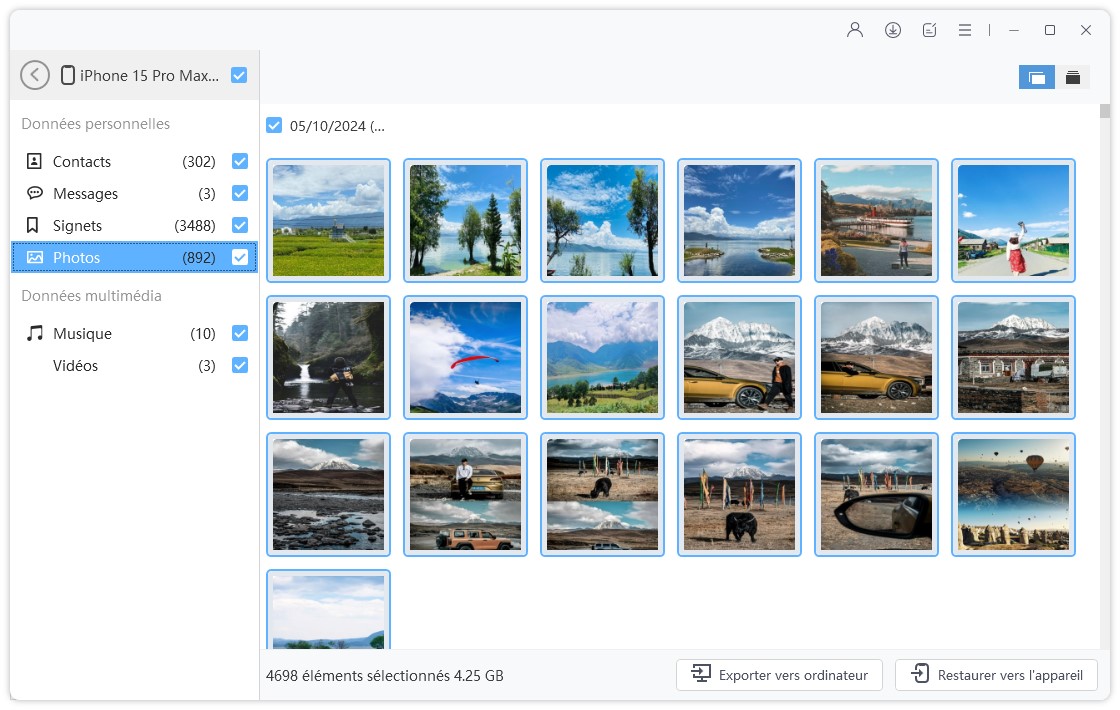
Task: Click the Contacts count (302)
Action: point(199,161)
